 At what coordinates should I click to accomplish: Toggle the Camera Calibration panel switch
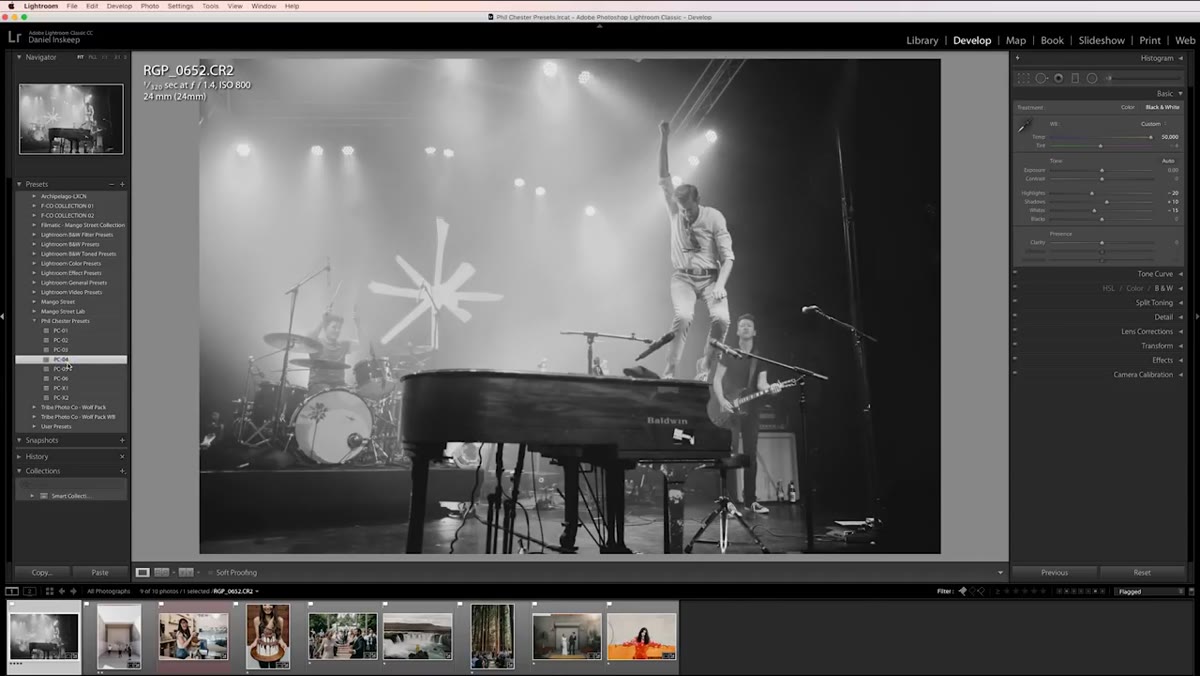tap(1015, 374)
